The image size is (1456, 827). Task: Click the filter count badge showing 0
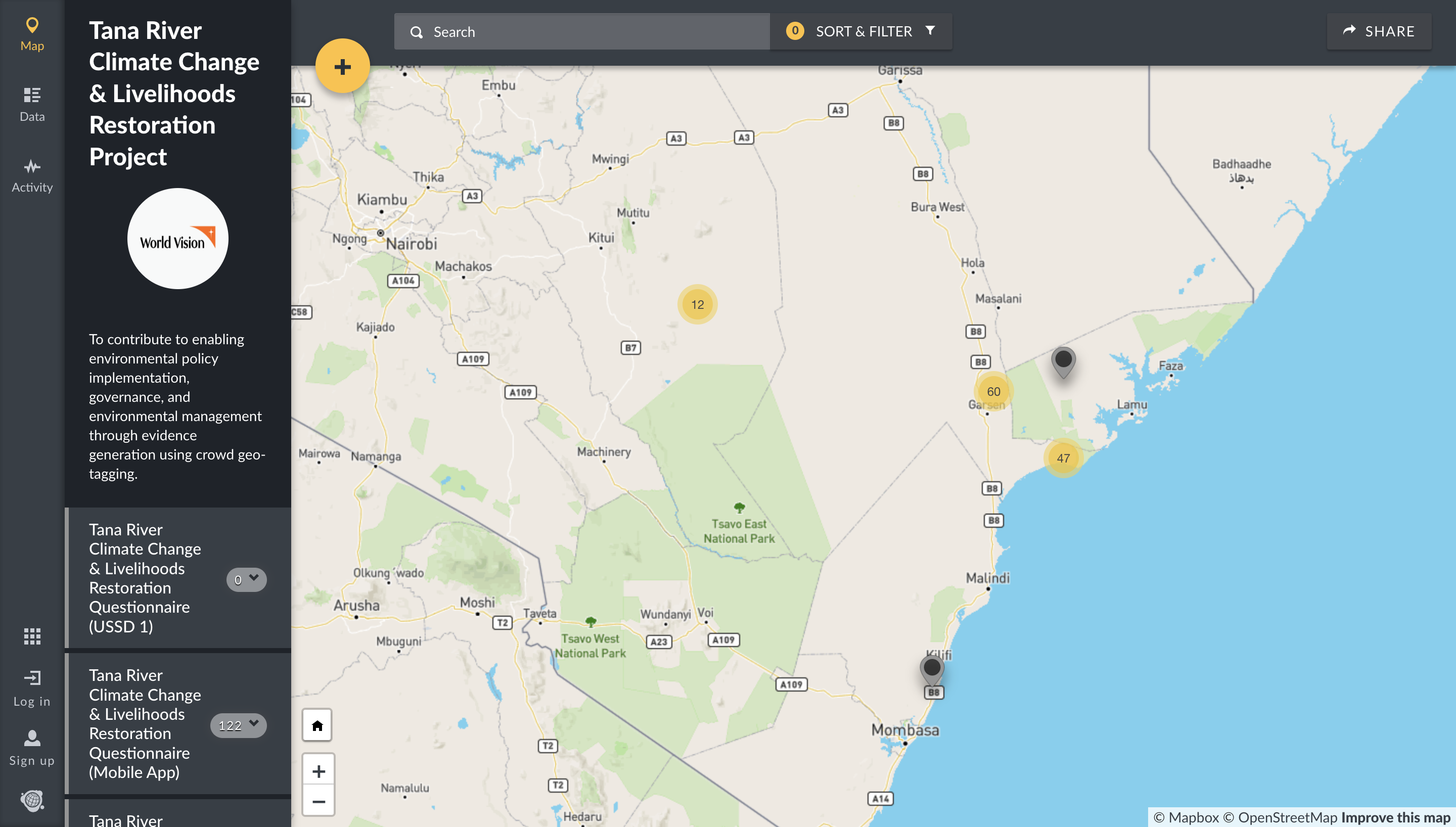(x=794, y=31)
